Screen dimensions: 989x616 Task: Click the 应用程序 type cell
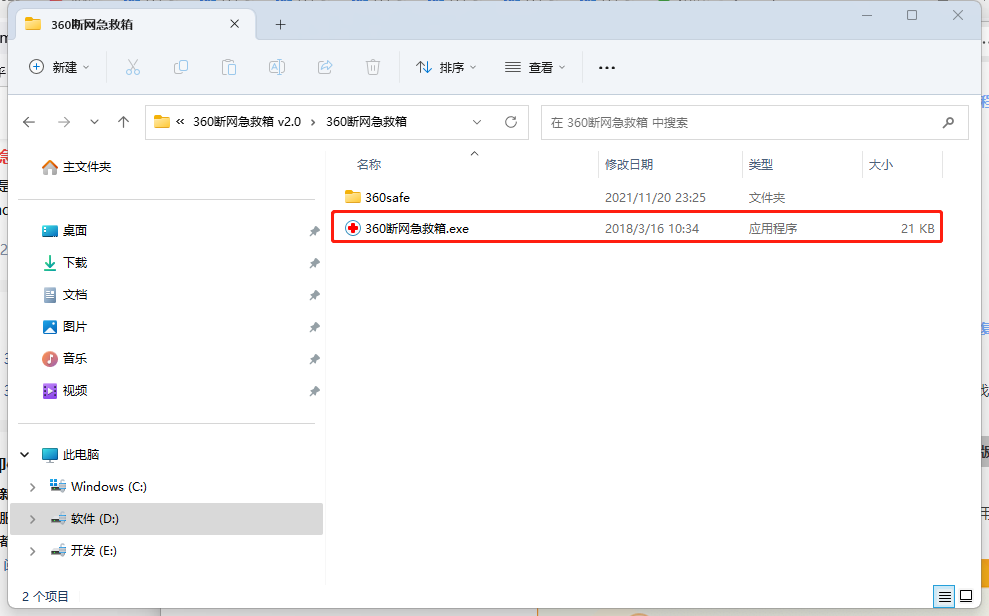(x=773, y=228)
